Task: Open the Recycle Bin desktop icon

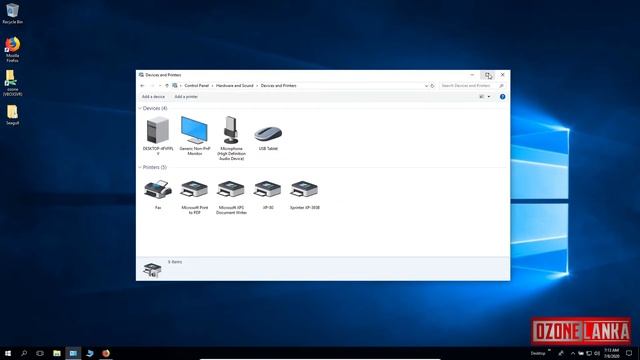Action: pyautogui.click(x=12, y=13)
